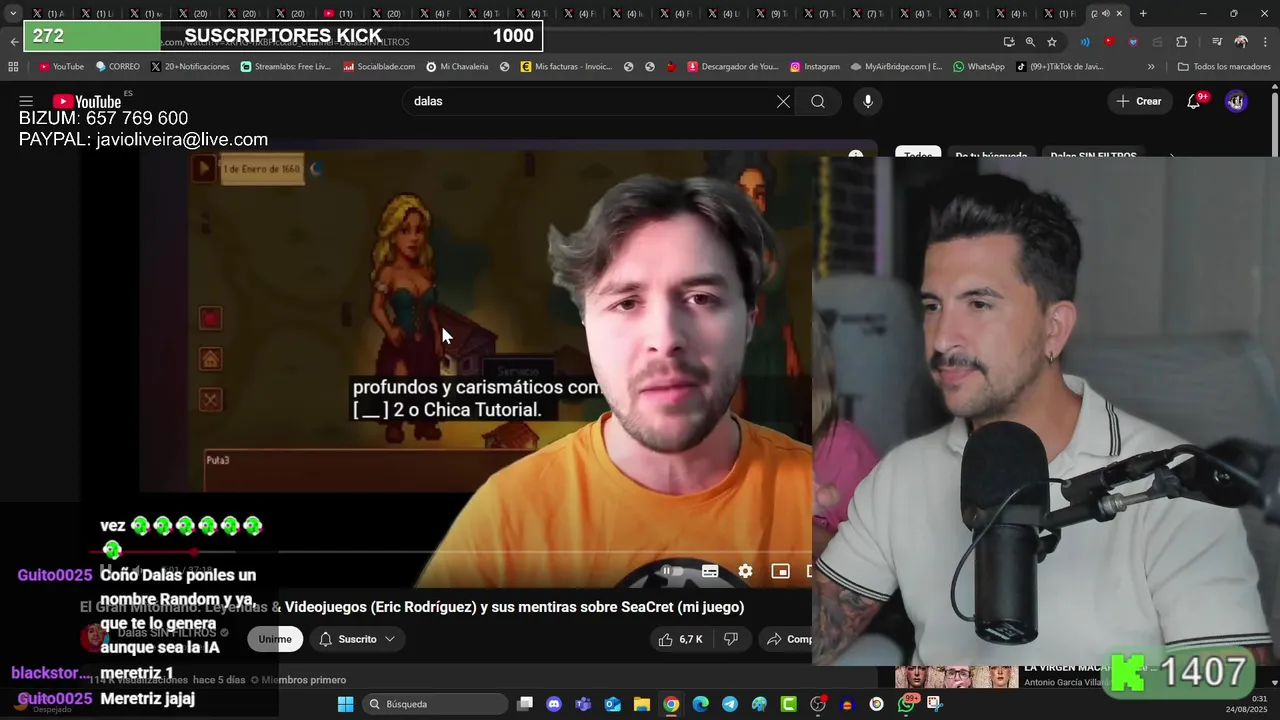1280x720 pixels.
Task: Zoom page using the address bar magnifier
Action: click(x=1030, y=41)
